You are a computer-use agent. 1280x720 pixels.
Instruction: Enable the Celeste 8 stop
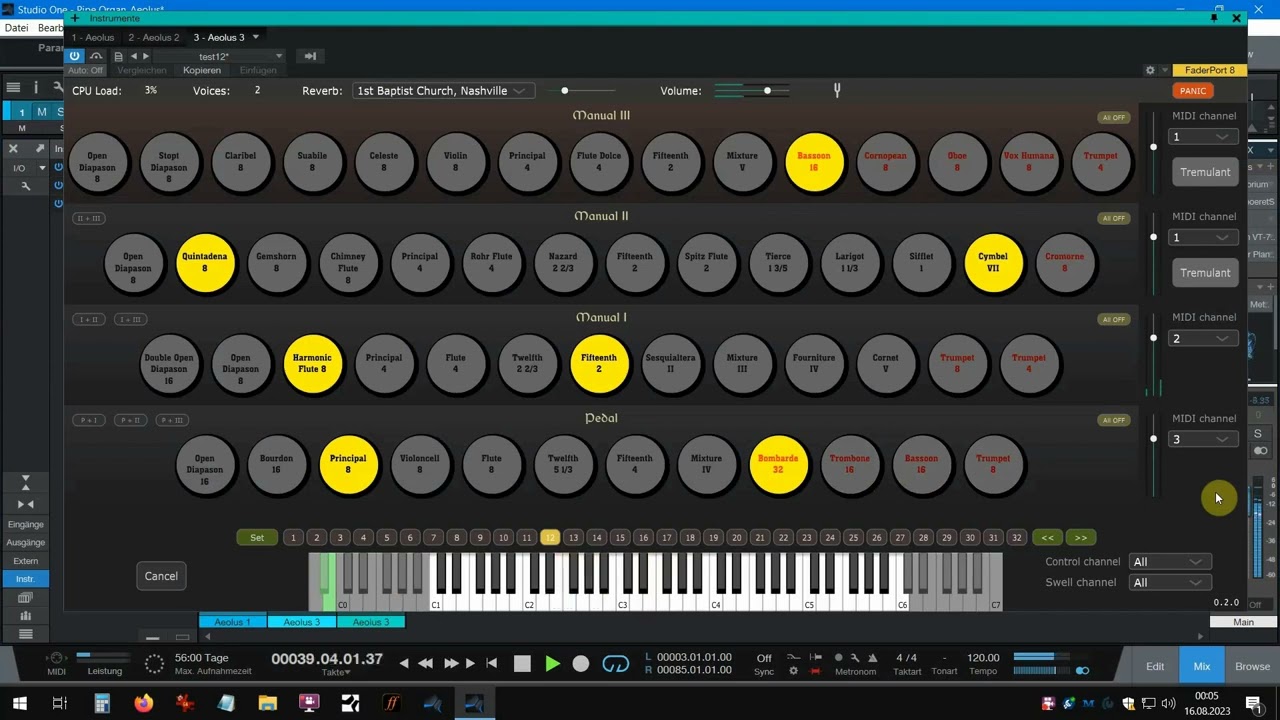coord(384,162)
